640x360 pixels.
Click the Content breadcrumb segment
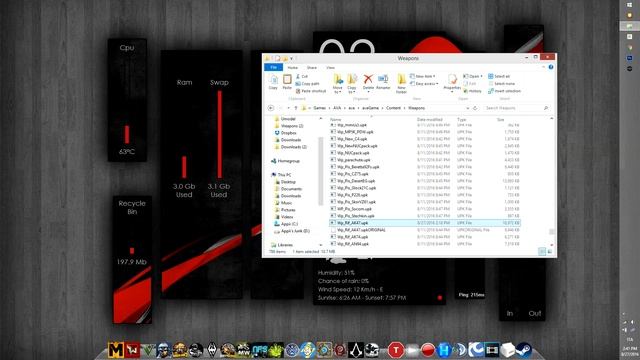click(393, 108)
